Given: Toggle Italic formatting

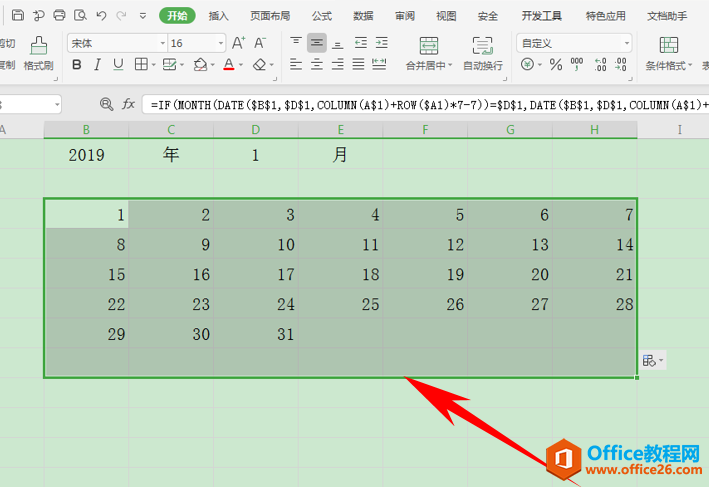Looking at the screenshot, I should 97,65.
